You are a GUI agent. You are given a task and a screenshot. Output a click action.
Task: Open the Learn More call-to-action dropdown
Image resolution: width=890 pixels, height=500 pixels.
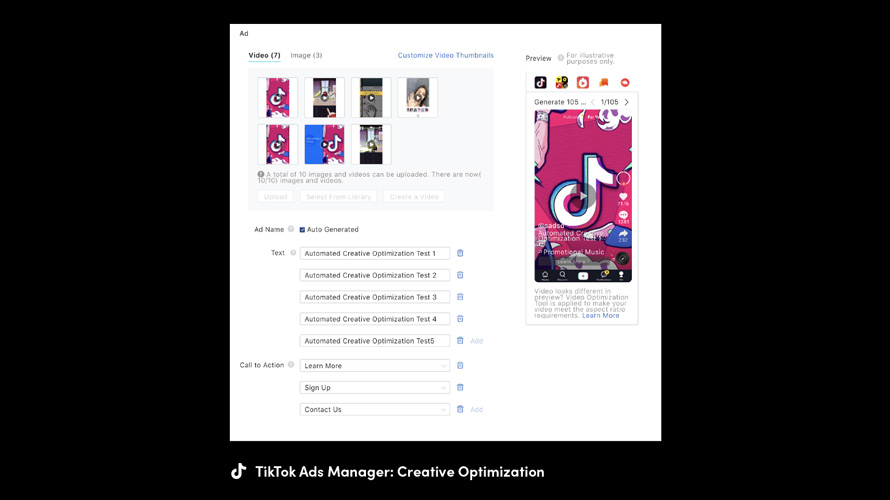pyautogui.click(x=375, y=365)
